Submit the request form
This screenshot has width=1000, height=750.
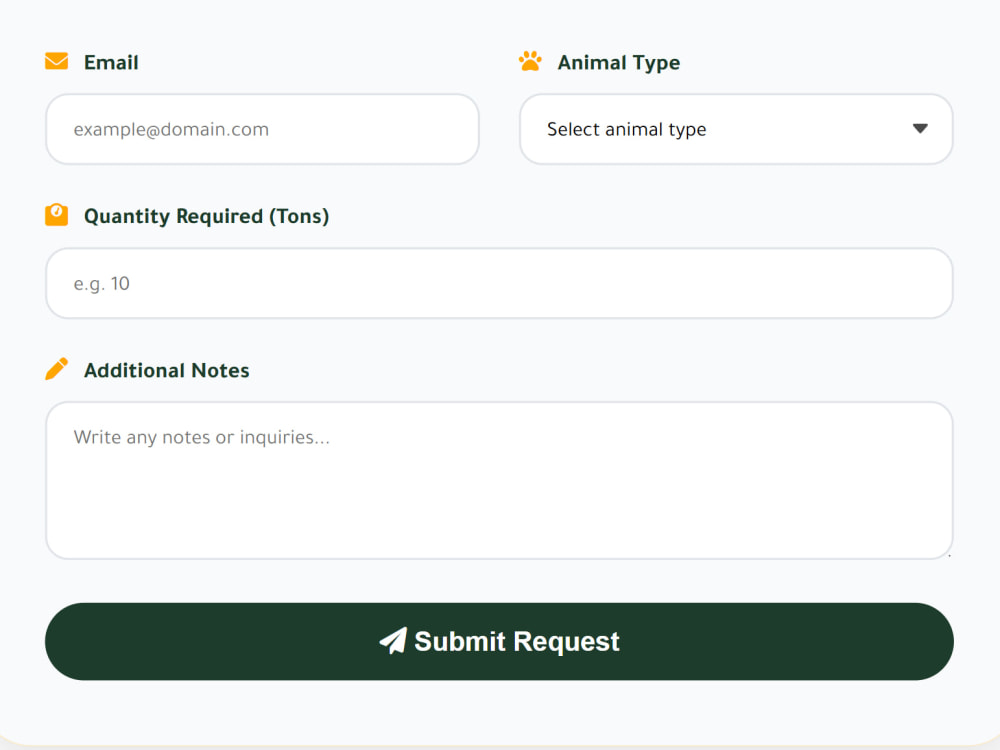point(499,641)
